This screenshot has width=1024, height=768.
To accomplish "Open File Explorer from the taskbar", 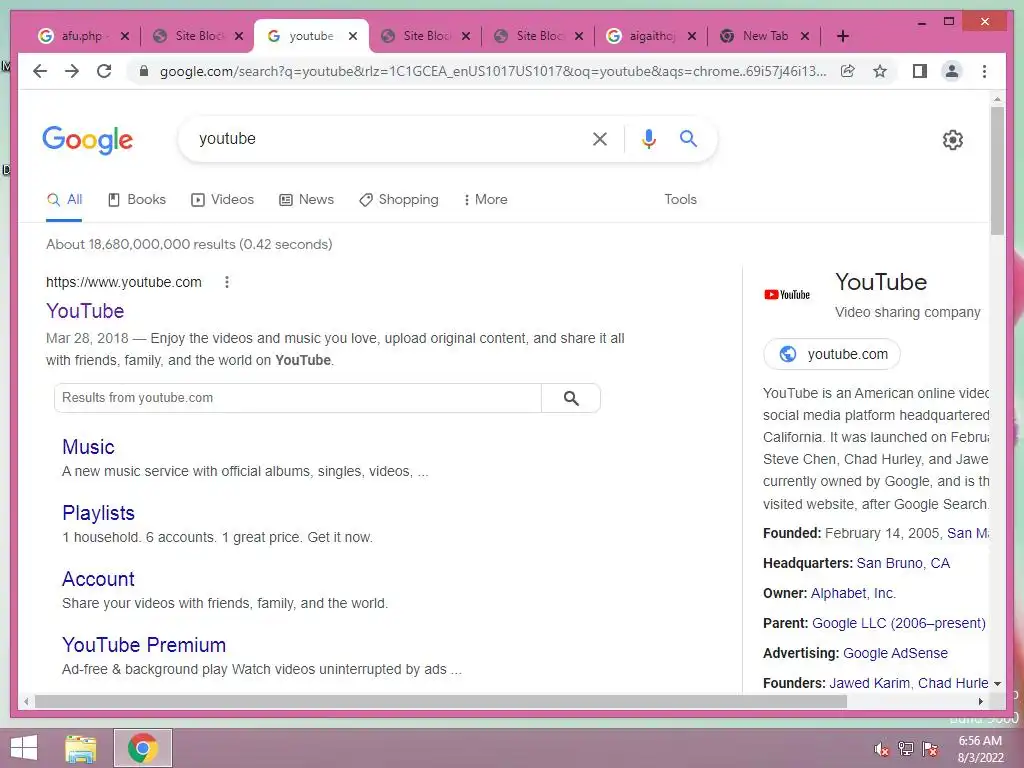I will 81,748.
